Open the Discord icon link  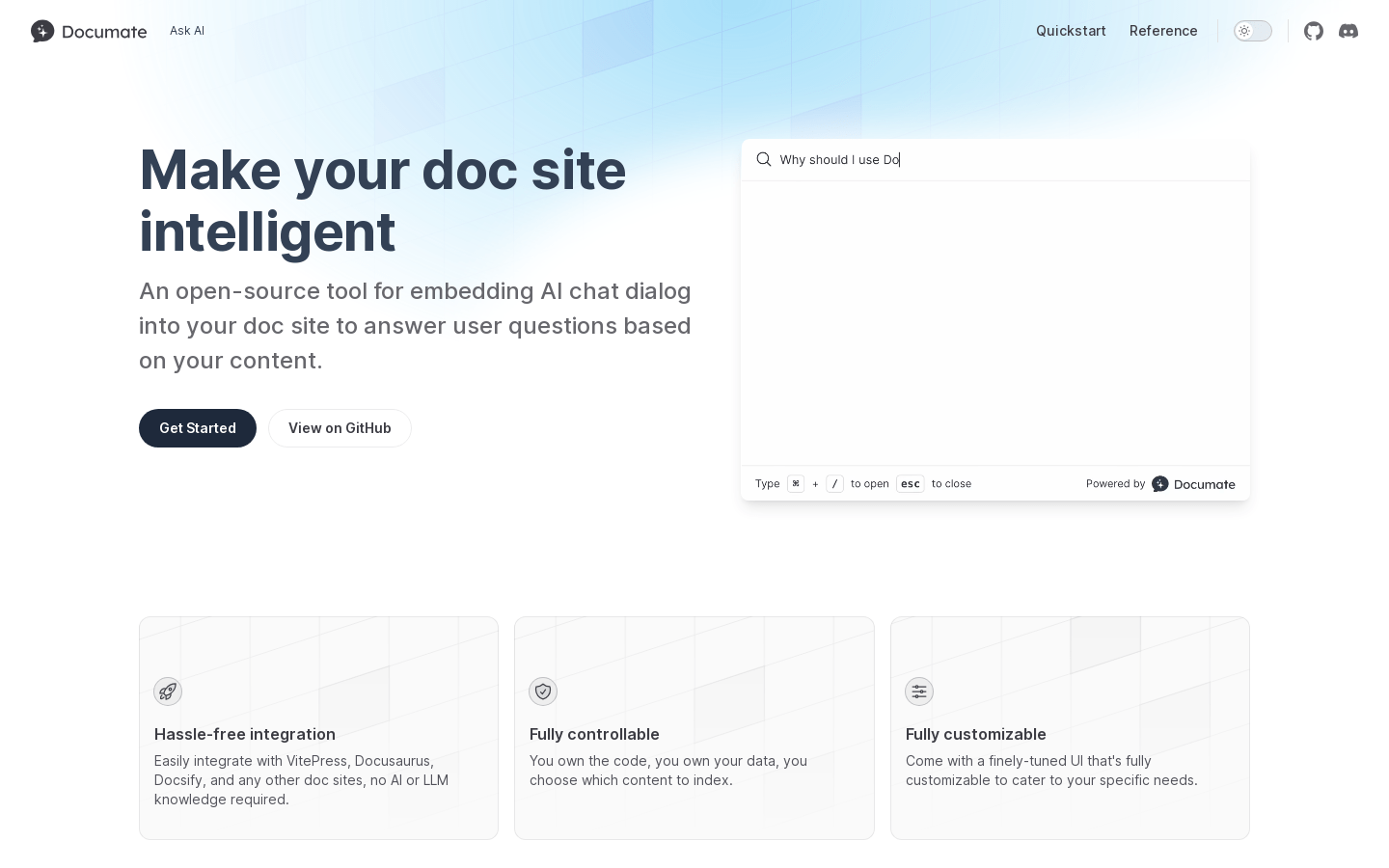1348,31
